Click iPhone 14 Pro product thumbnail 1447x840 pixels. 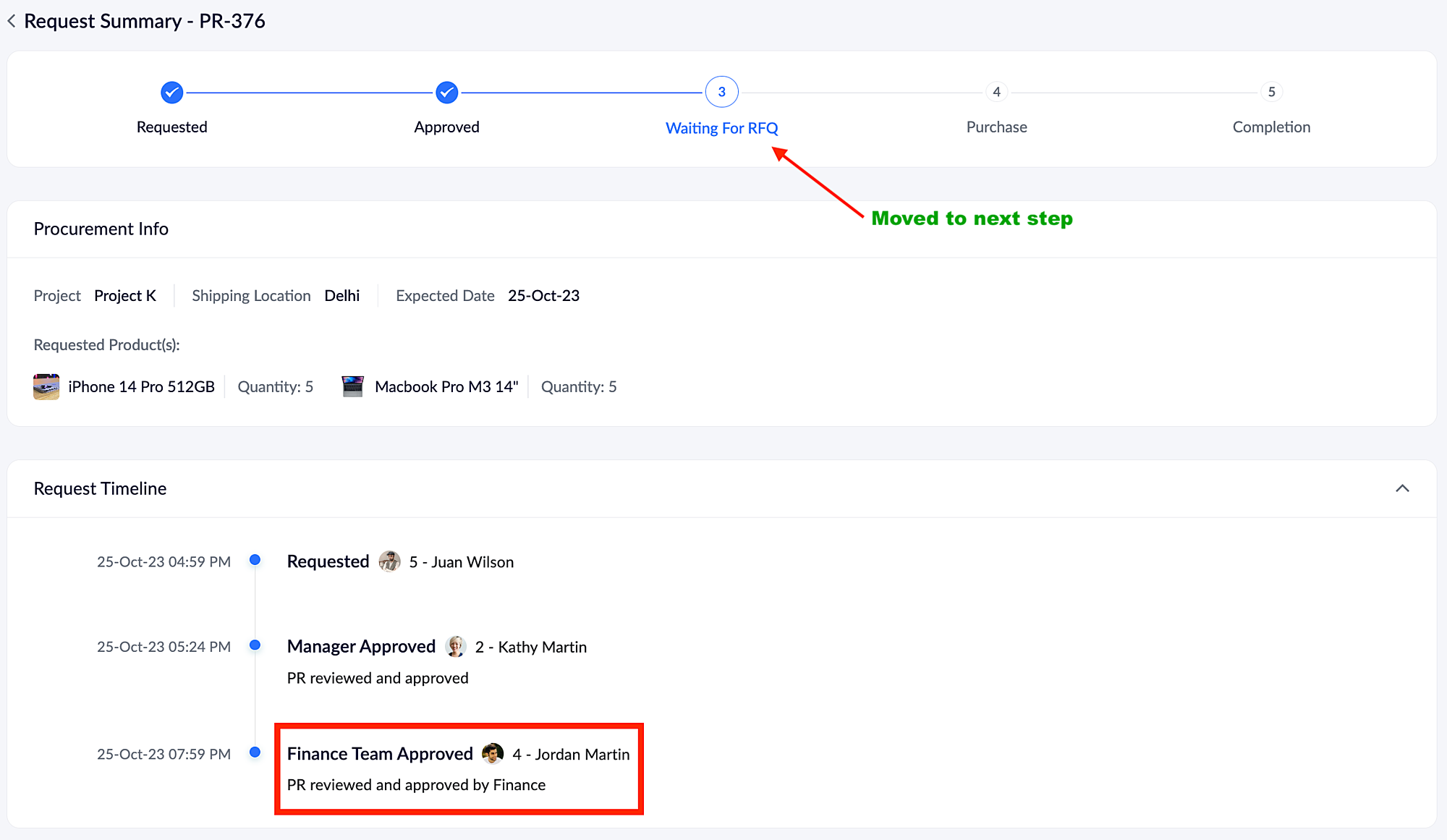[x=46, y=386]
